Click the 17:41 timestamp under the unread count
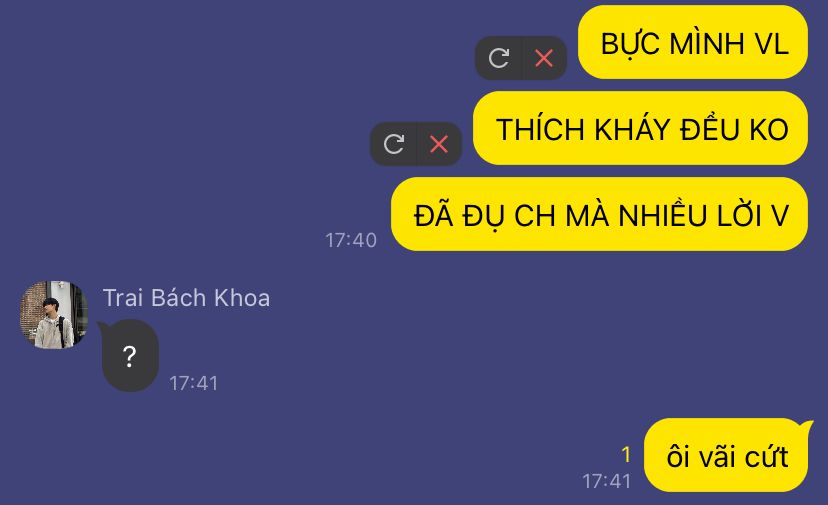Image resolution: width=828 pixels, height=505 pixels. pos(607,481)
